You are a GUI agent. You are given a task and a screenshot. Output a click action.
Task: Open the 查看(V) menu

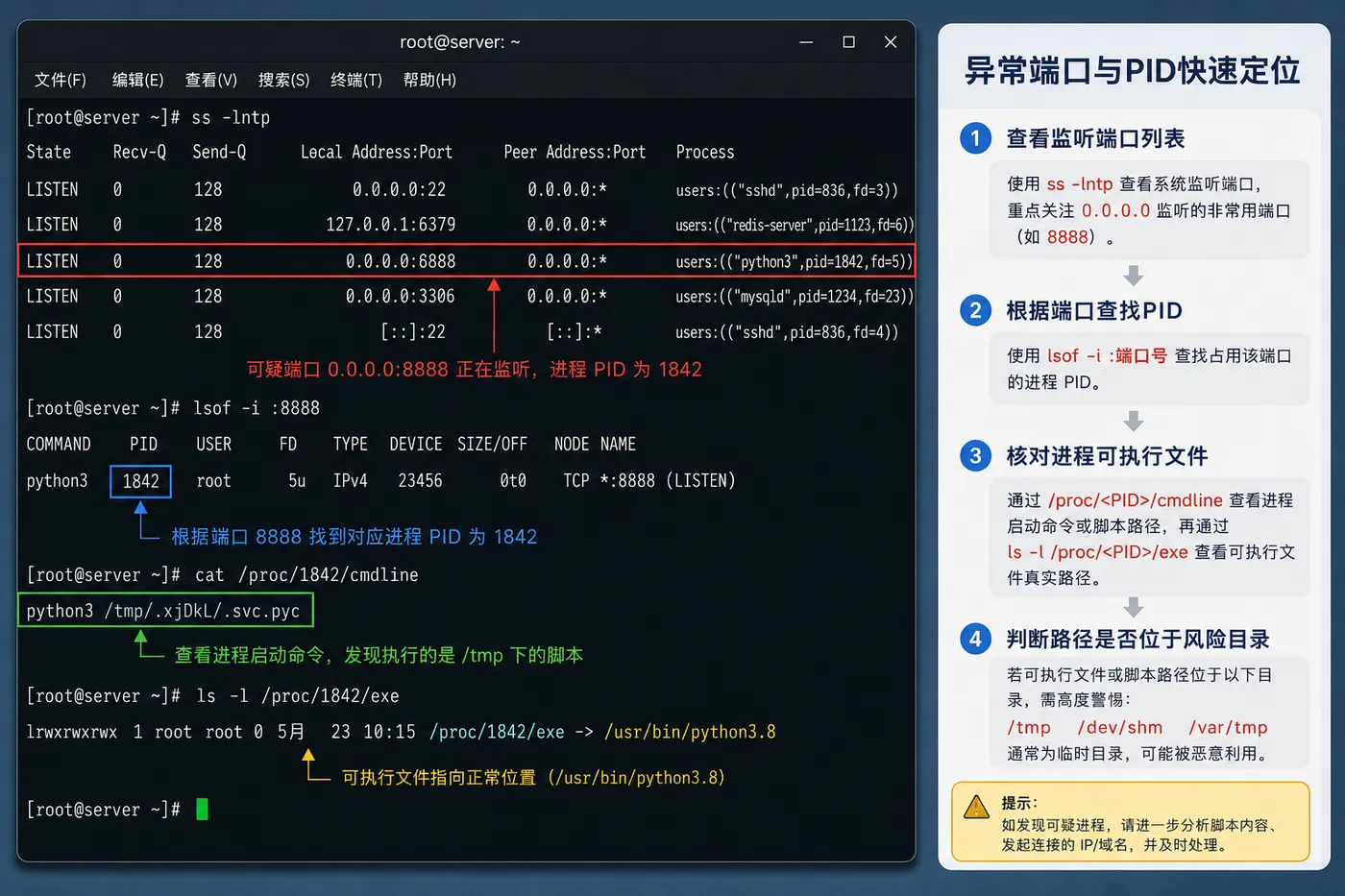coord(211,80)
